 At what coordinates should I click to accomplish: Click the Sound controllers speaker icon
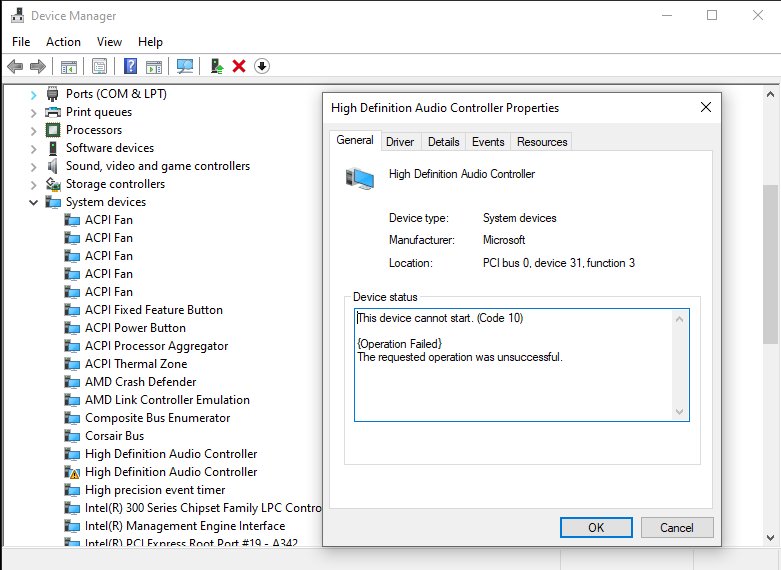click(52, 166)
